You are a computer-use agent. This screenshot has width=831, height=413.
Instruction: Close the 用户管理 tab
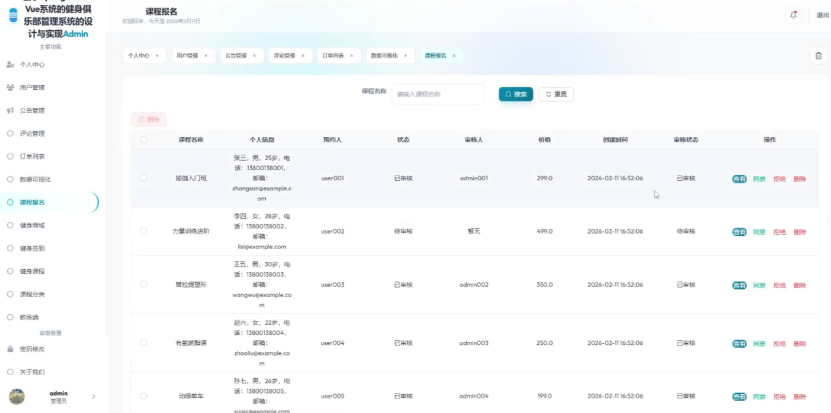(x=206, y=56)
